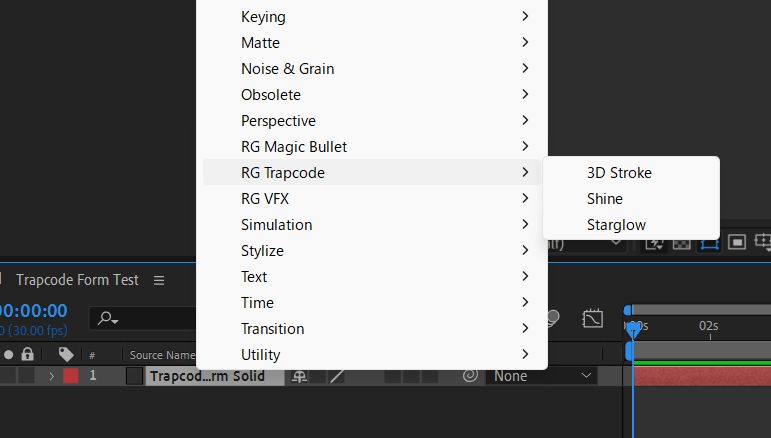Screen dimensions: 771x438
Task: Select Shine effect from submenu
Action: coord(631,199)
